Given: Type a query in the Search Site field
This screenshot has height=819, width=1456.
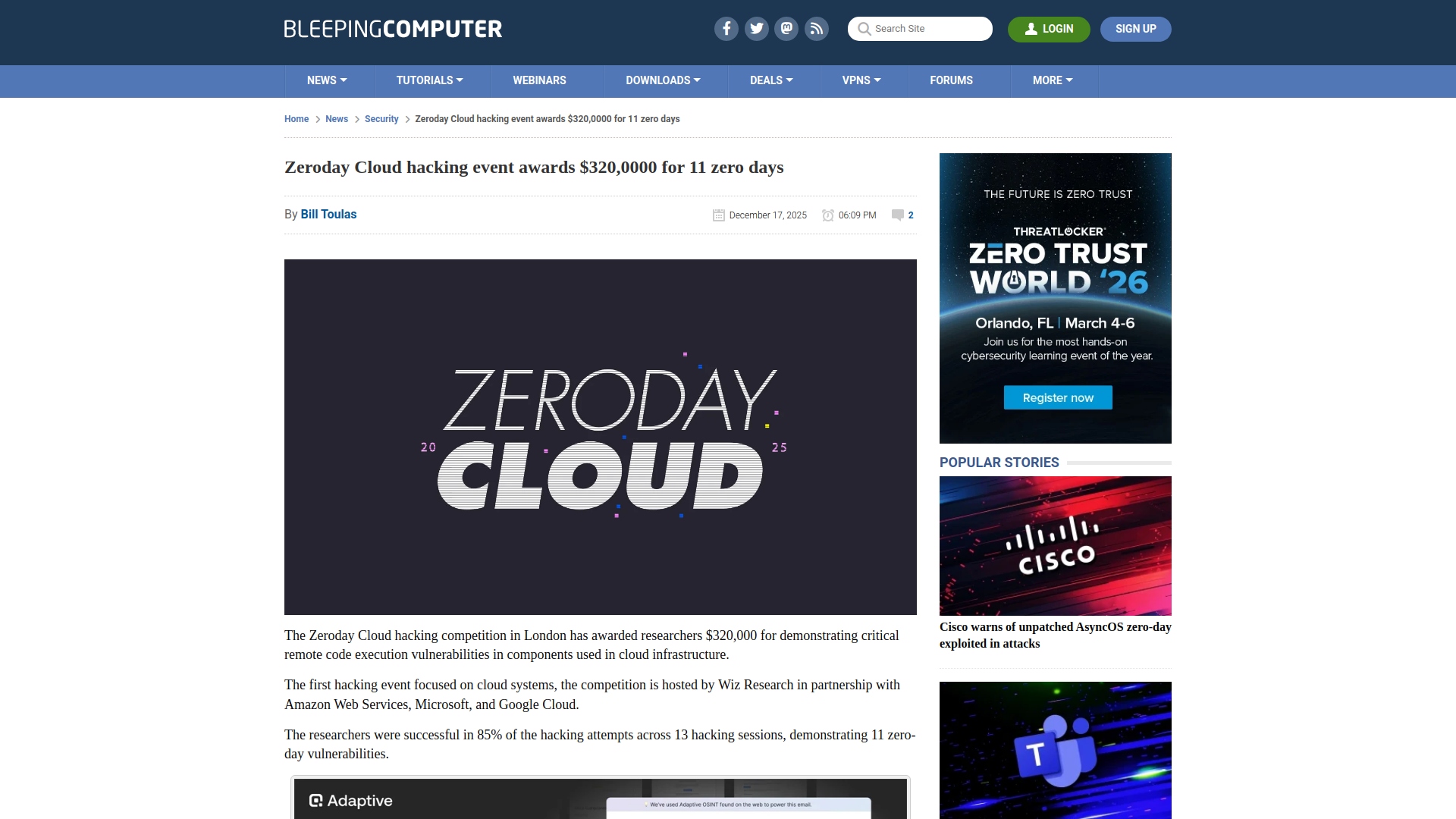Looking at the screenshot, I should pos(925,29).
